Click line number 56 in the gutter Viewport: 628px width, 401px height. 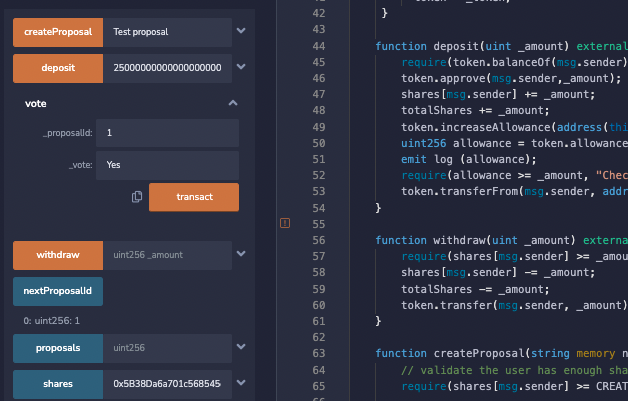pos(319,240)
